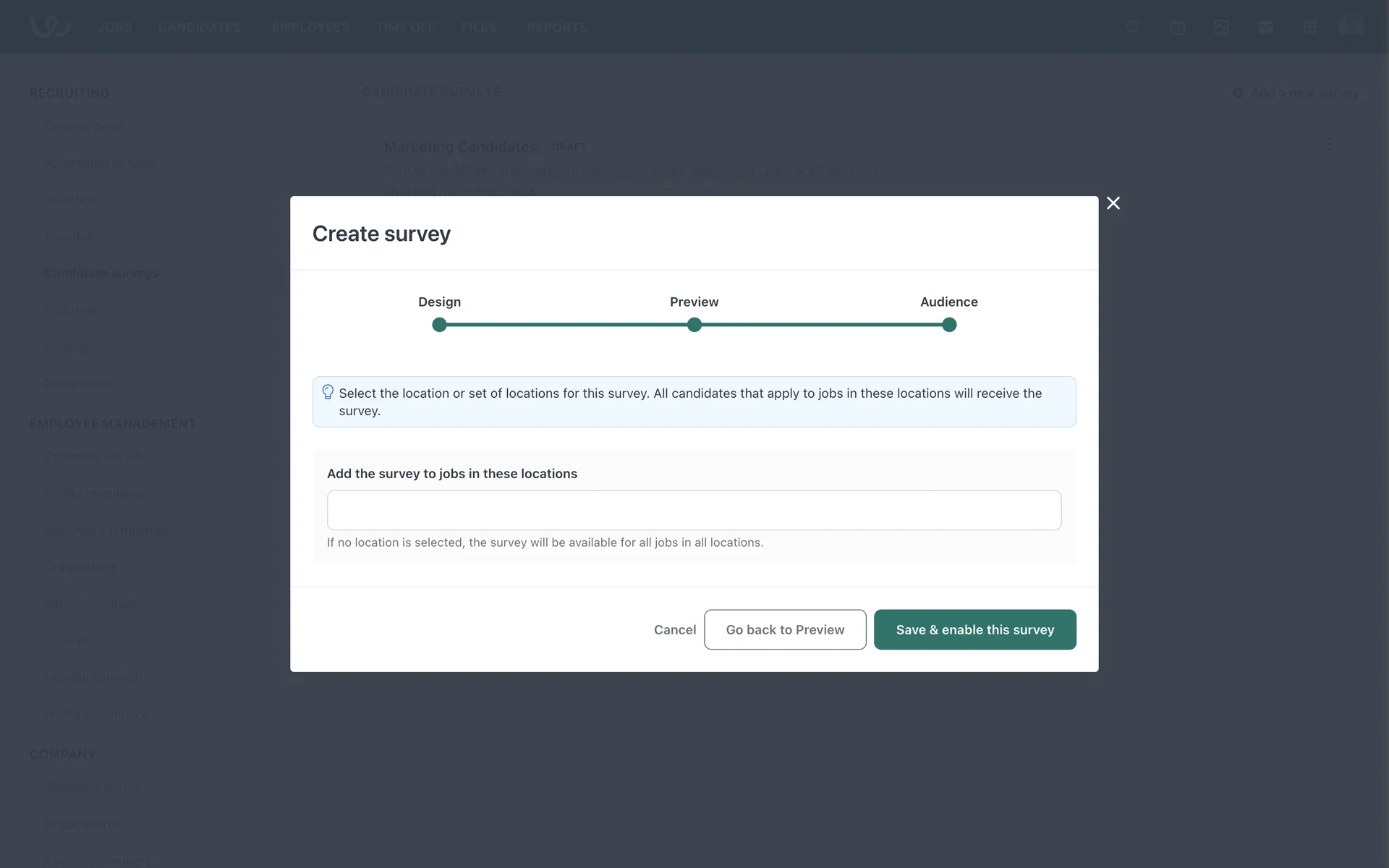Open the calendar icon in top bar

pyautogui.click(x=1178, y=27)
